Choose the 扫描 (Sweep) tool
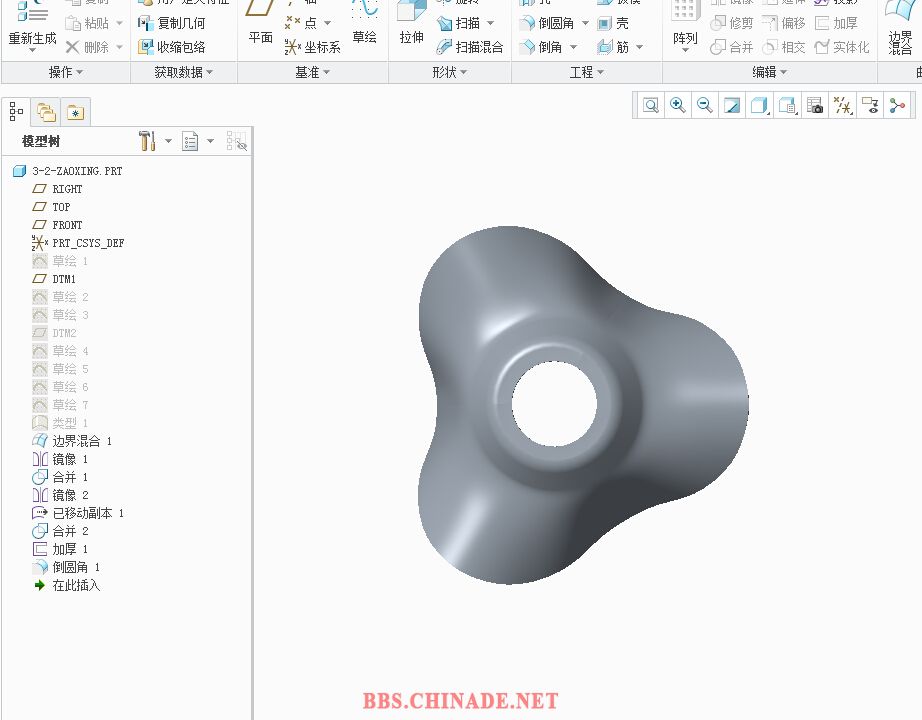922x720 pixels. [459, 24]
